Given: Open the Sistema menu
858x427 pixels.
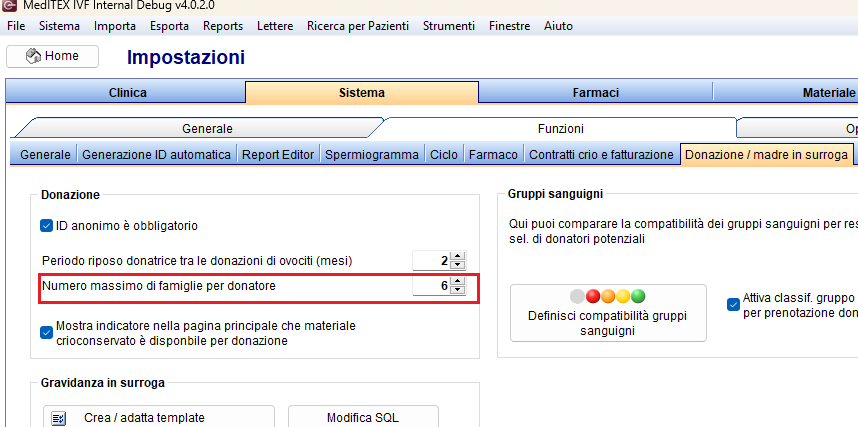Looking at the screenshot, I should pyautogui.click(x=59, y=26).
